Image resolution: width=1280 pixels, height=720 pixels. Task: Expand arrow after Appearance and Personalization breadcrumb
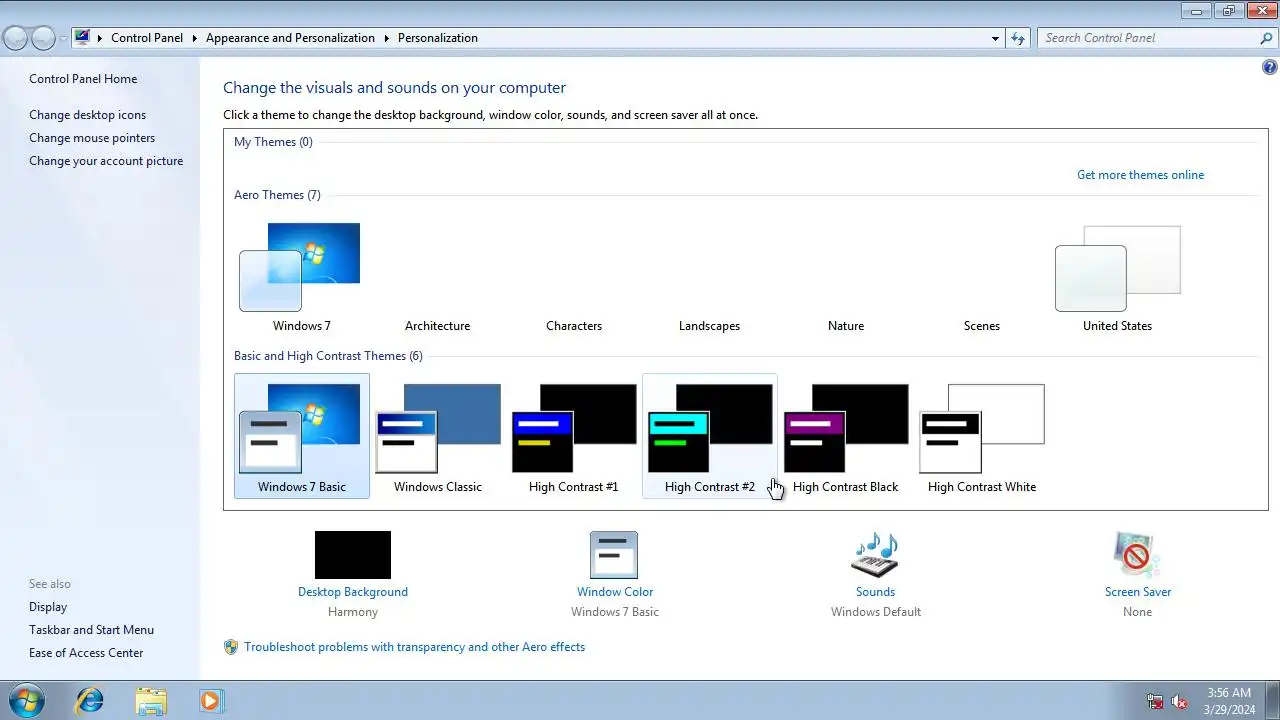coord(386,38)
